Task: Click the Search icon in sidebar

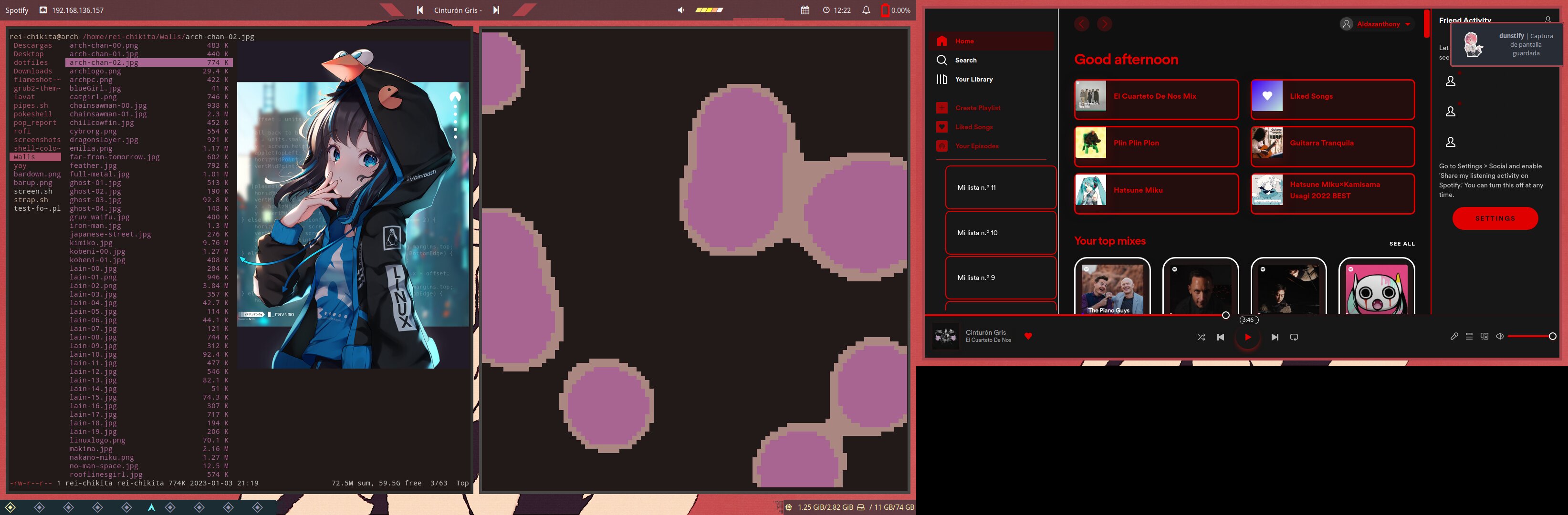Action: coord(941,60)
